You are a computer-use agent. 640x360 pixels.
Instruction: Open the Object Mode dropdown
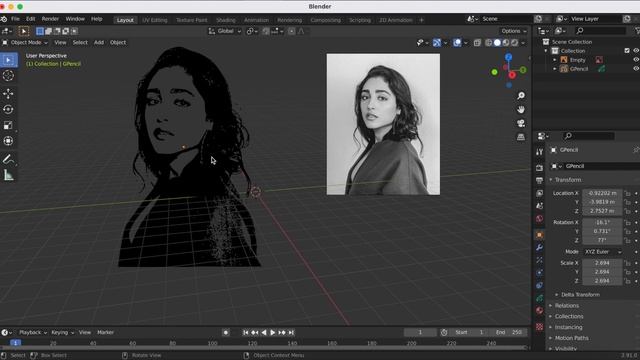click(x=25, y=42)
